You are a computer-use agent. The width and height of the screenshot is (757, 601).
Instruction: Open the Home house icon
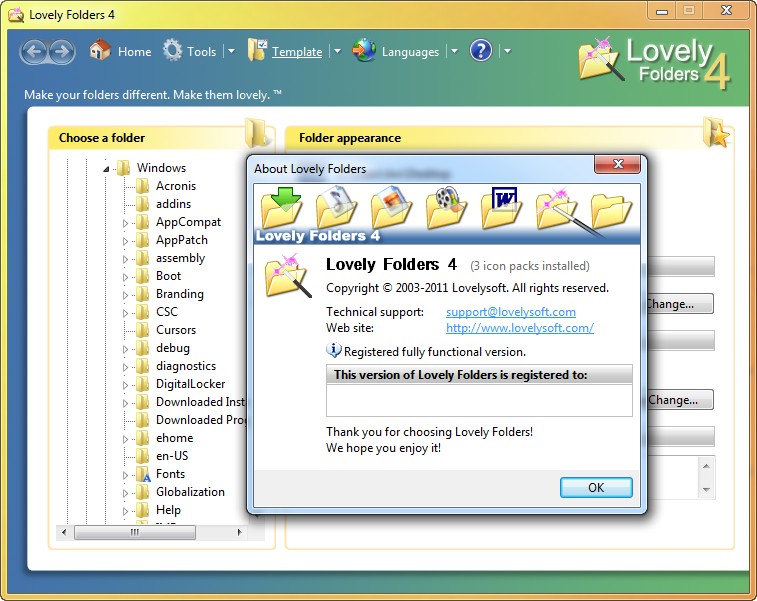(100, 50)
